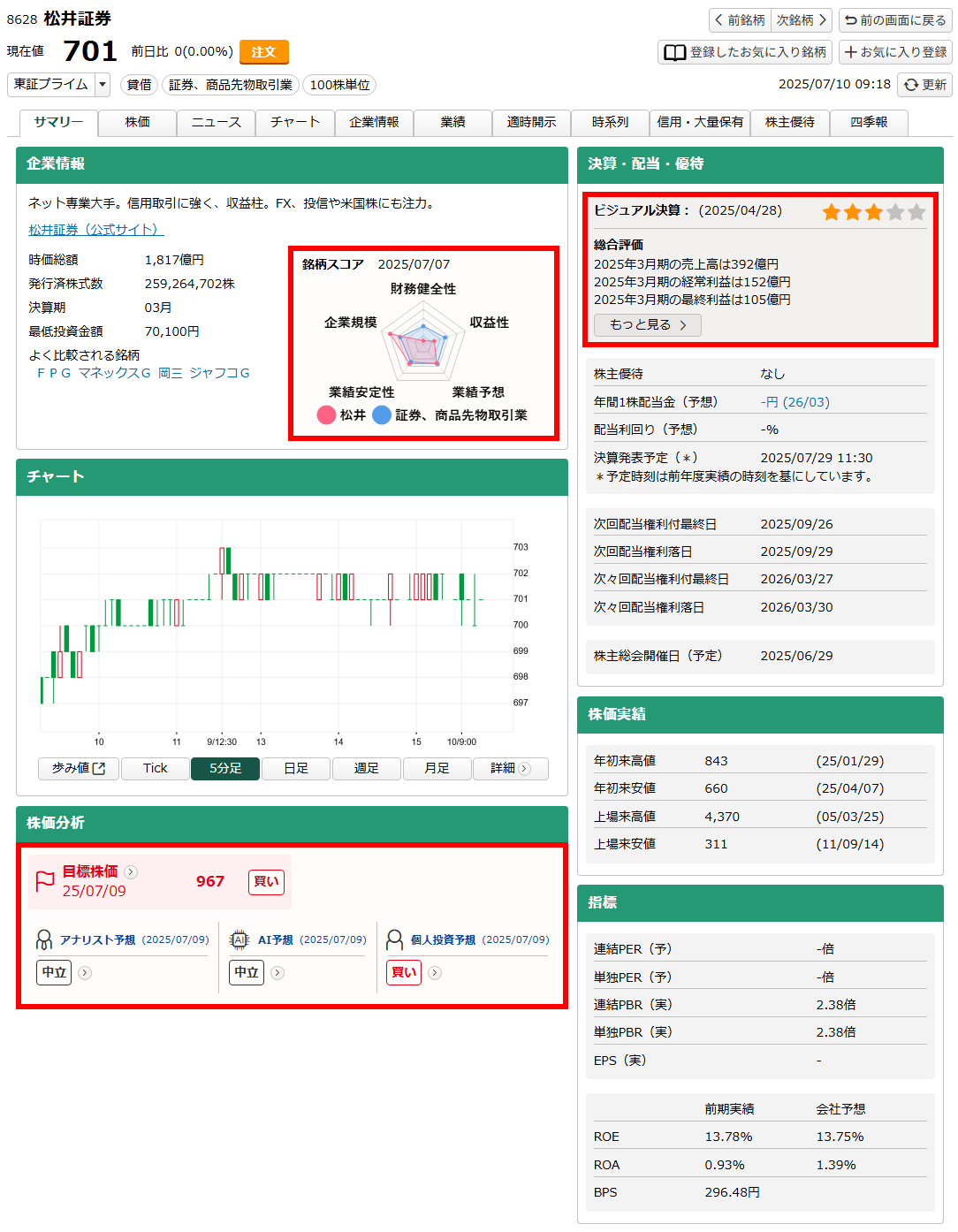Open compared stock ジャフコＧ
Viewport: 958px width, 1232px height.
pos(219,373)
